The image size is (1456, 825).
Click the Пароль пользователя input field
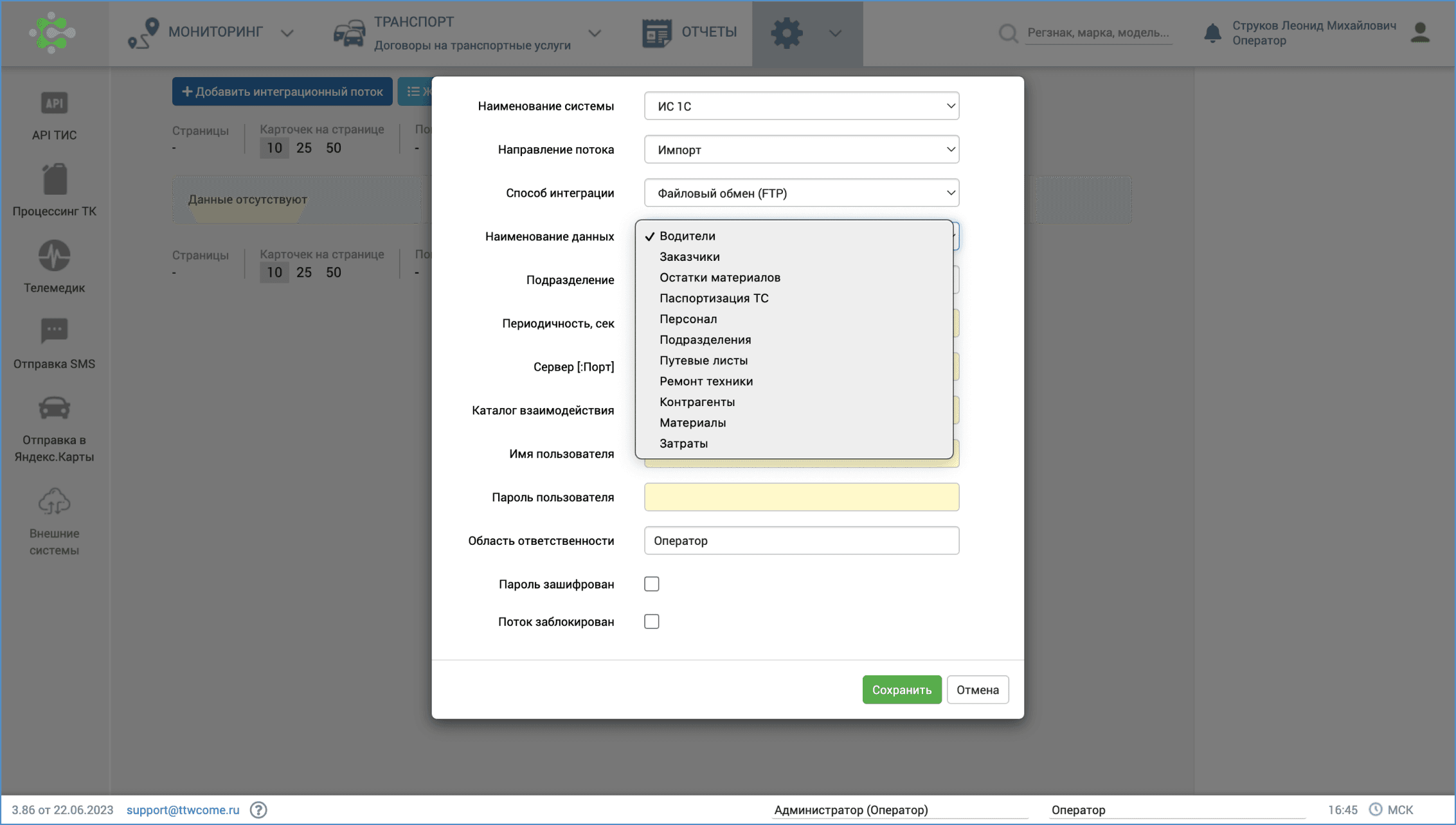[801, 497]
